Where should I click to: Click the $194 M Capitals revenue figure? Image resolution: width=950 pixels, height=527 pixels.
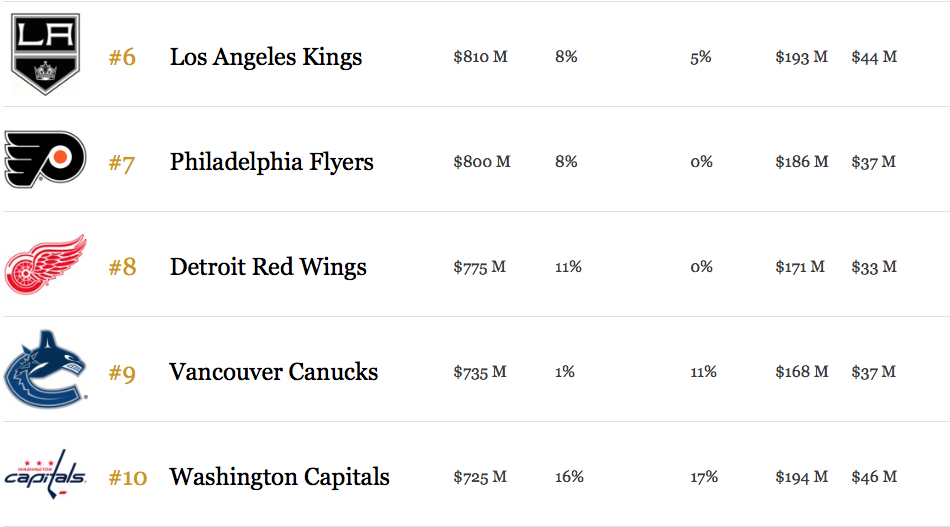coord(802,477)
